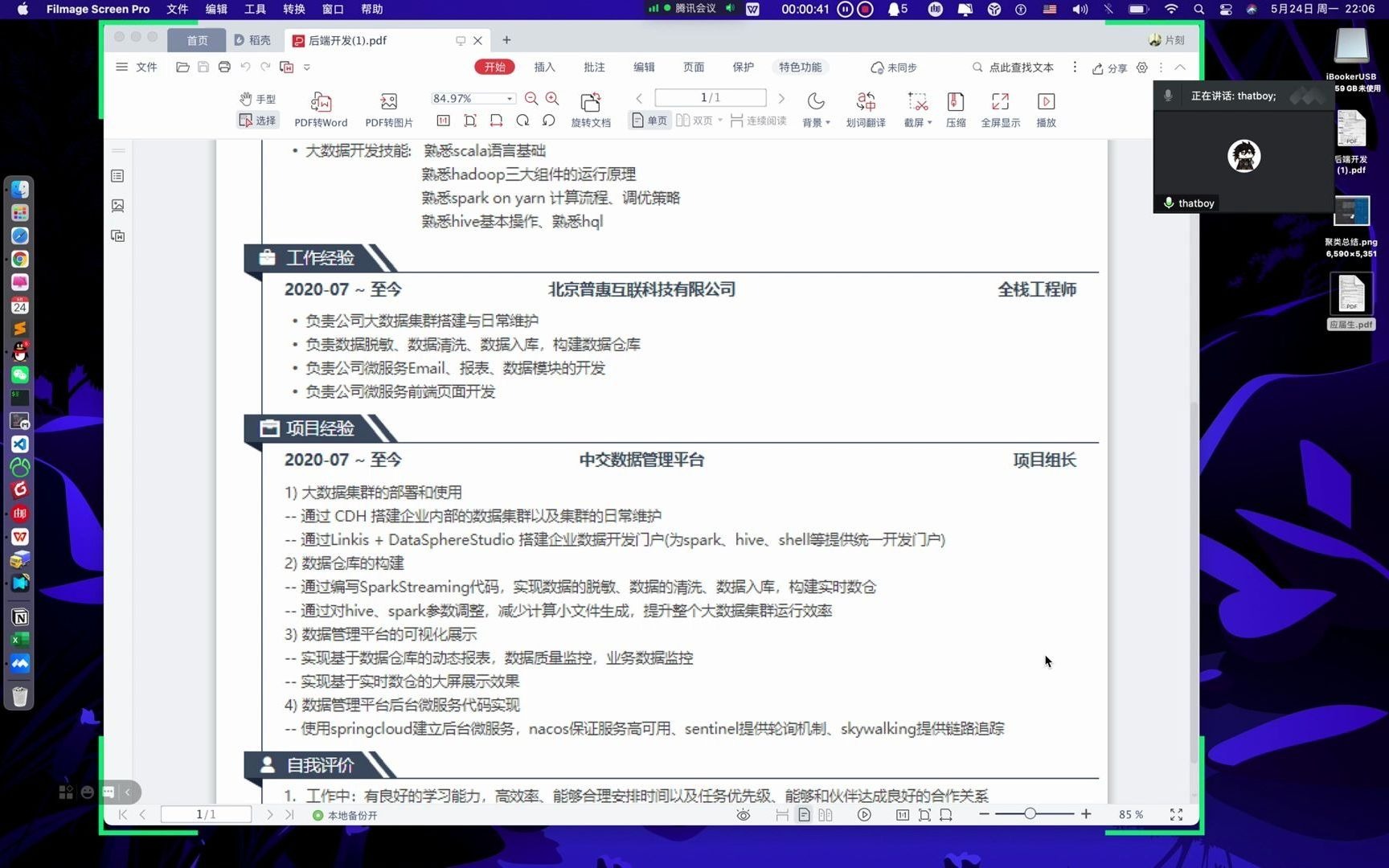
Task: Open the 压缩 compression tool
Action: [956, 108]
